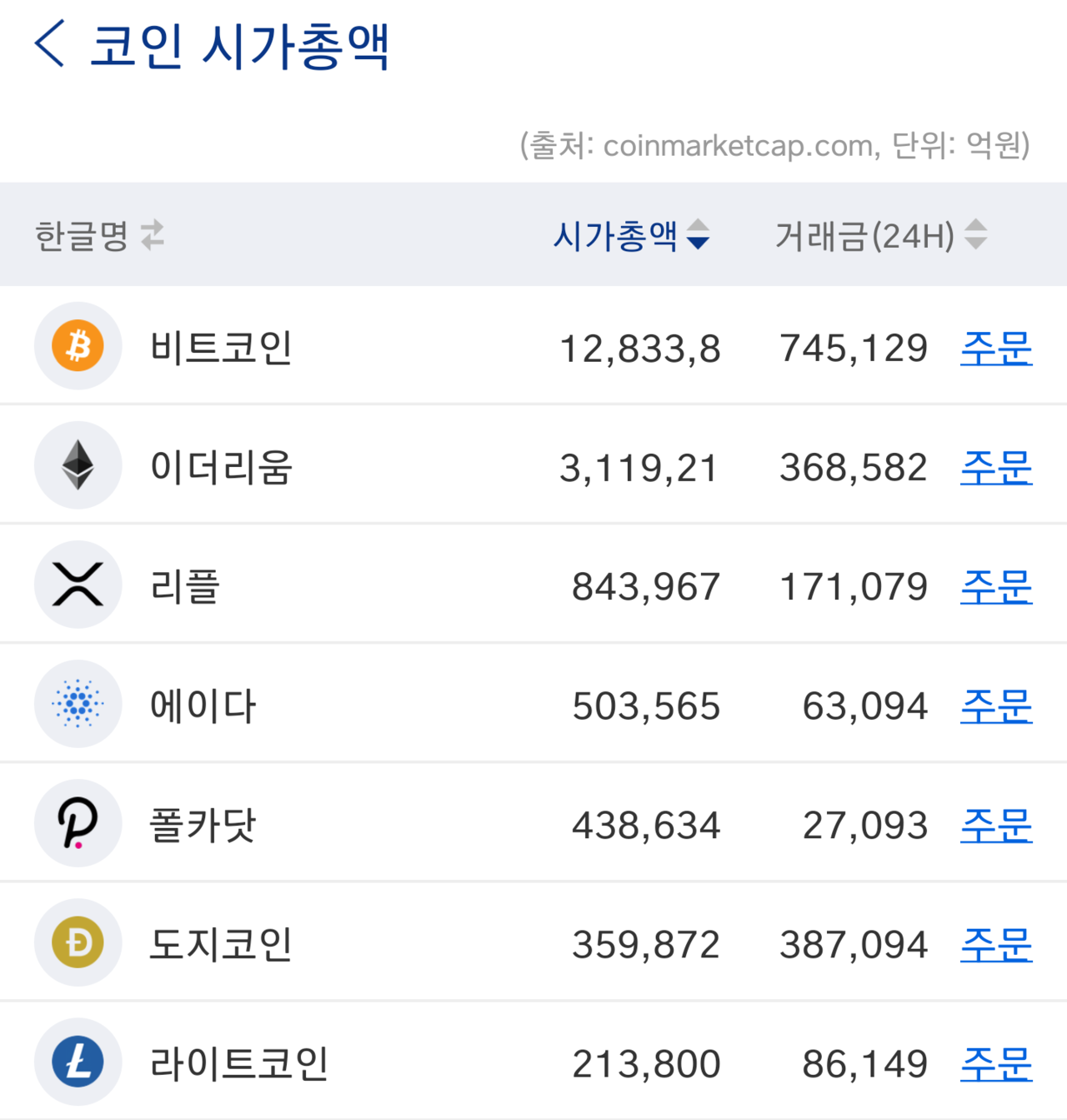This screenshot has width=1067, height=1120.
Task: Tap the Polkadot logo icon
Action: 78,822
